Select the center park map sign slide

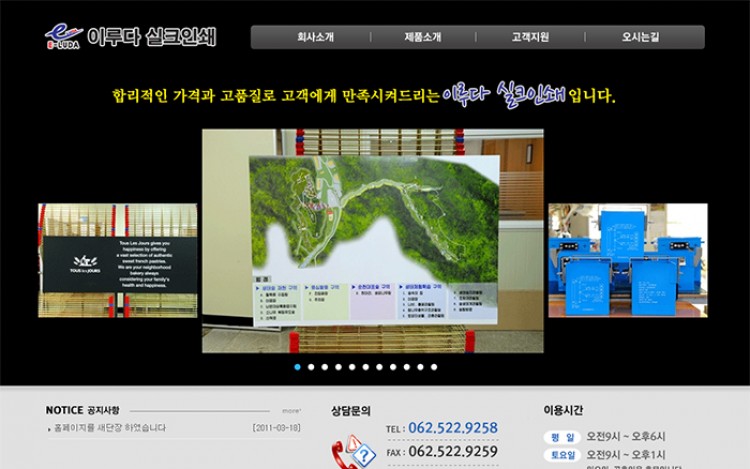coord(373,240)
